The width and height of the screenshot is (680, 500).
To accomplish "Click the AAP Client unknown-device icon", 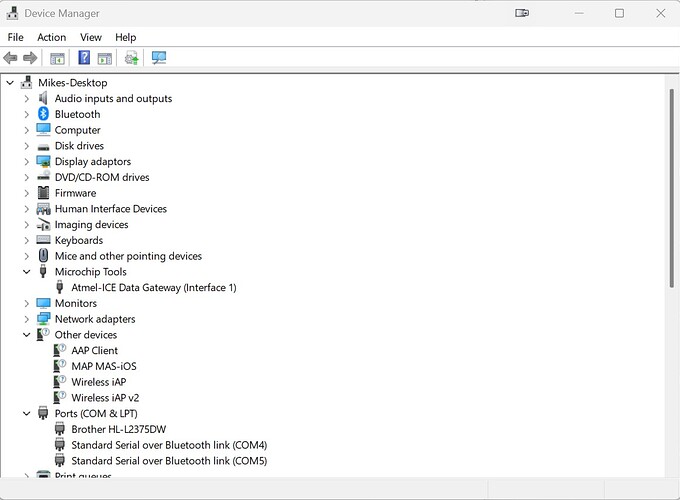I will point(59,350).
